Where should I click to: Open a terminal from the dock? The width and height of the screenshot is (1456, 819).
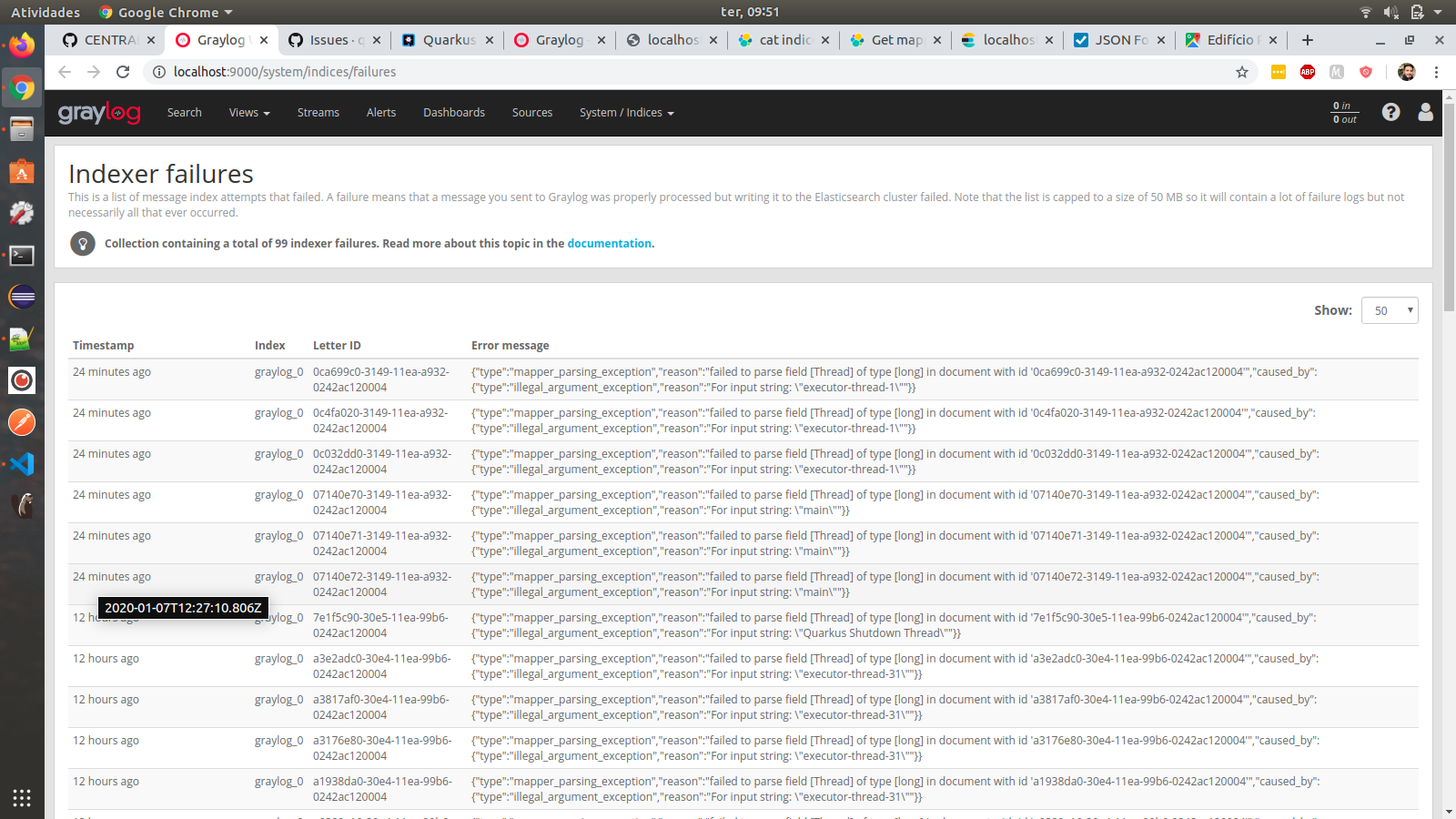click(x=21, y=256)
